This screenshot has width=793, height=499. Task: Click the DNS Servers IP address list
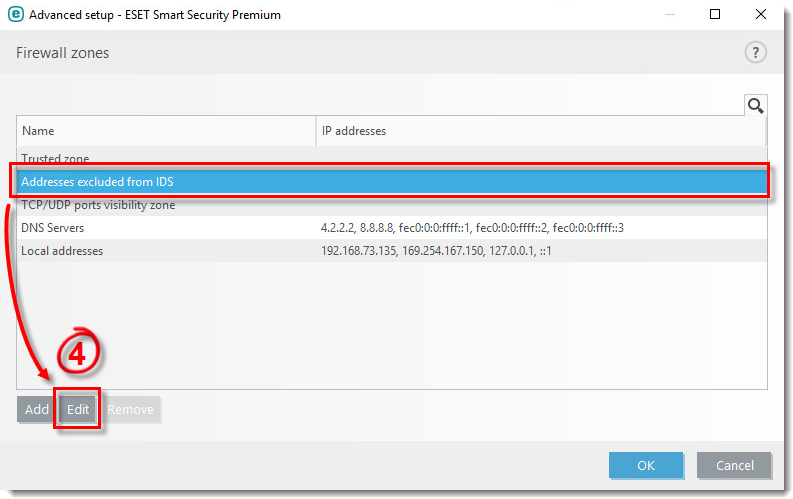[472, 228]
